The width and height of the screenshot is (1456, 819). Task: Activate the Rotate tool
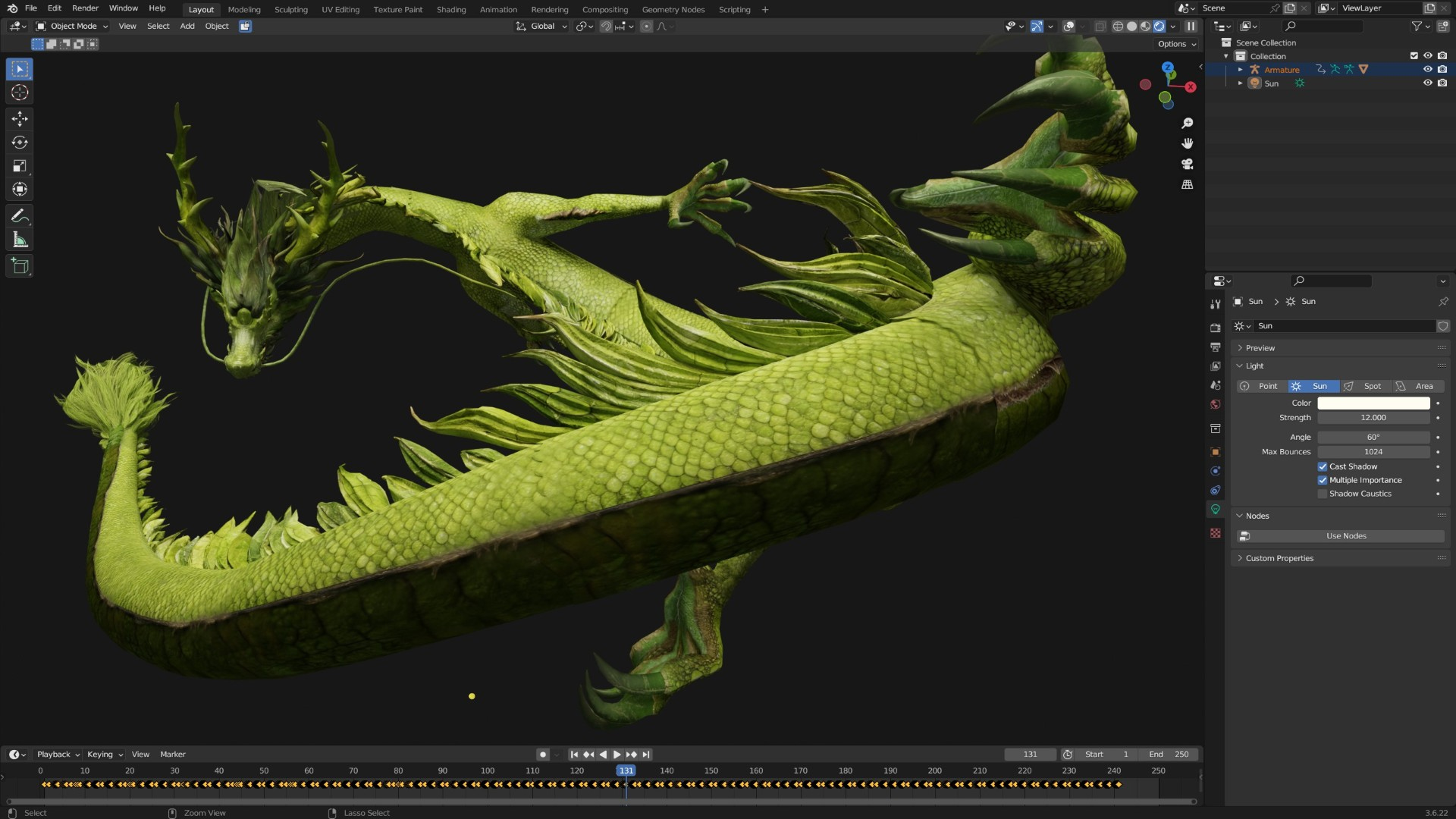point(20,142)
